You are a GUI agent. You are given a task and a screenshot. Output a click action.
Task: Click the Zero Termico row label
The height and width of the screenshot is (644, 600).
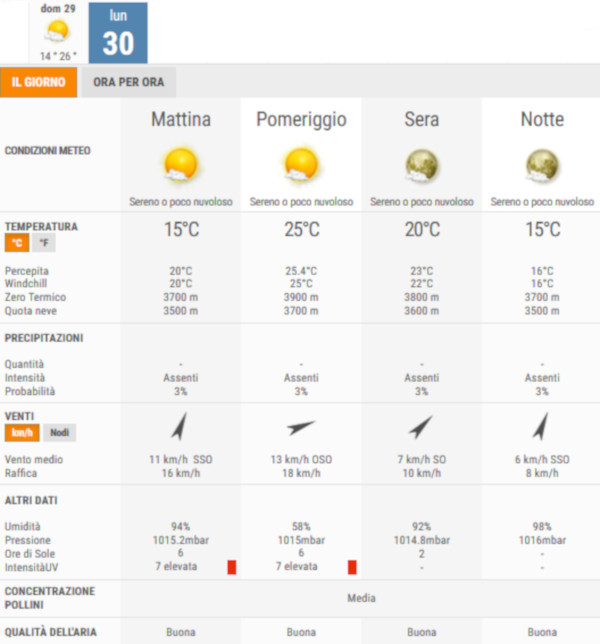tap(35, 297)
